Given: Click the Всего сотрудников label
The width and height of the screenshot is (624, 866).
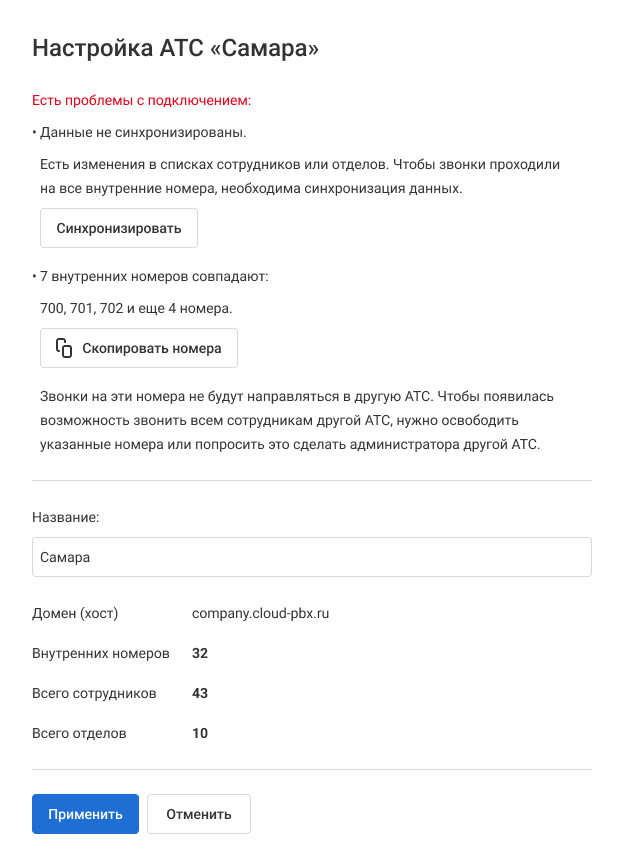Looking at the screenshot, I should [94, 693].
